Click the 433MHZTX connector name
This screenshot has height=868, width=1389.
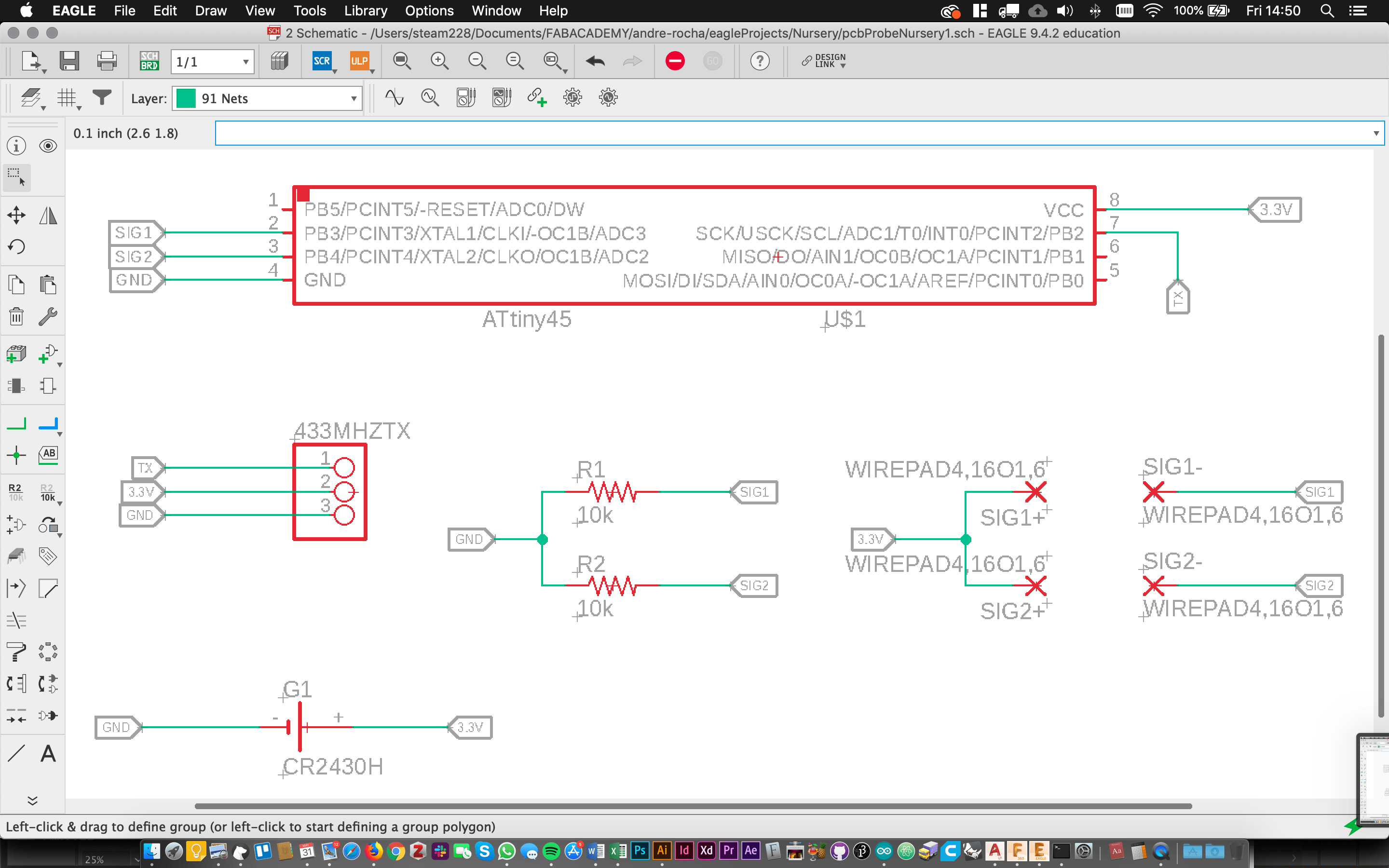click(x=352, y=431)
